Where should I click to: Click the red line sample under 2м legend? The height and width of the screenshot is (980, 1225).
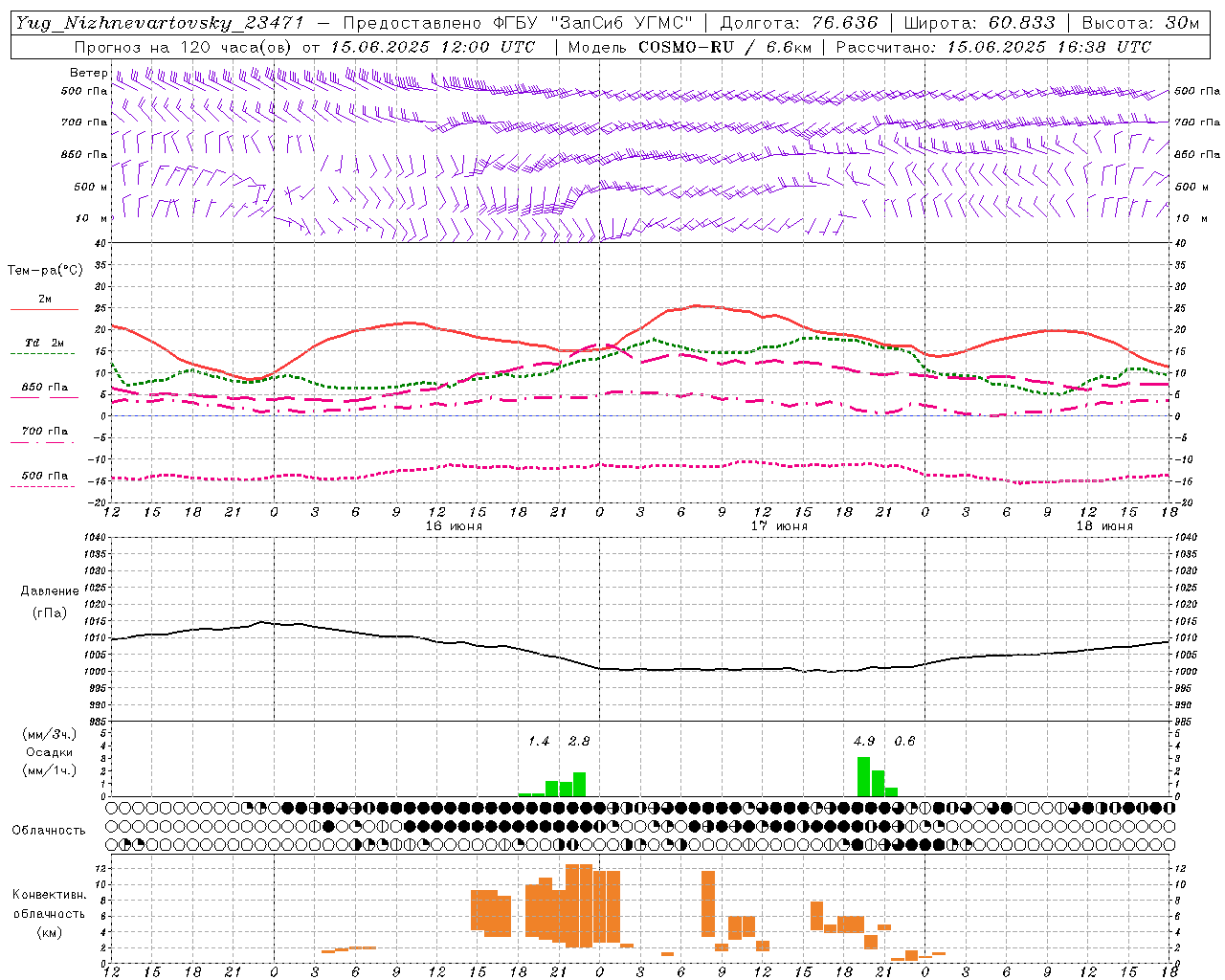43,309
